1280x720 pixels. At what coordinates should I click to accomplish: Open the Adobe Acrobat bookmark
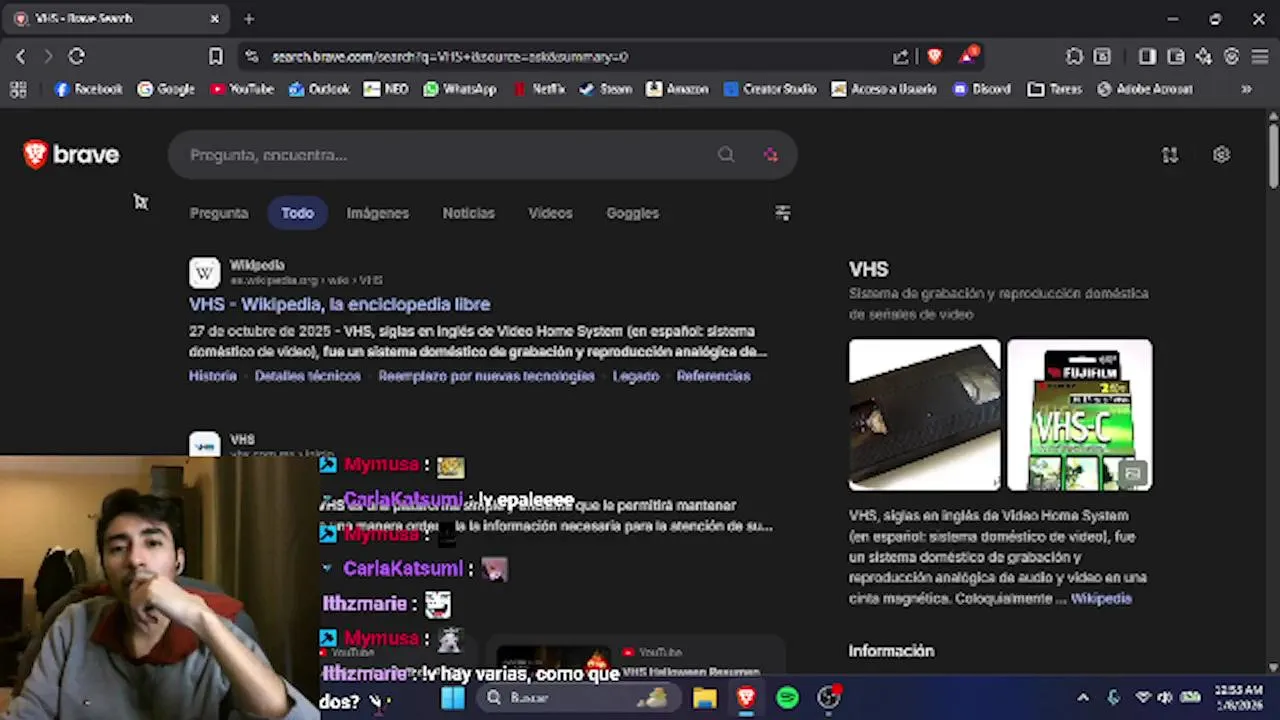click(x=1145, y=89)
